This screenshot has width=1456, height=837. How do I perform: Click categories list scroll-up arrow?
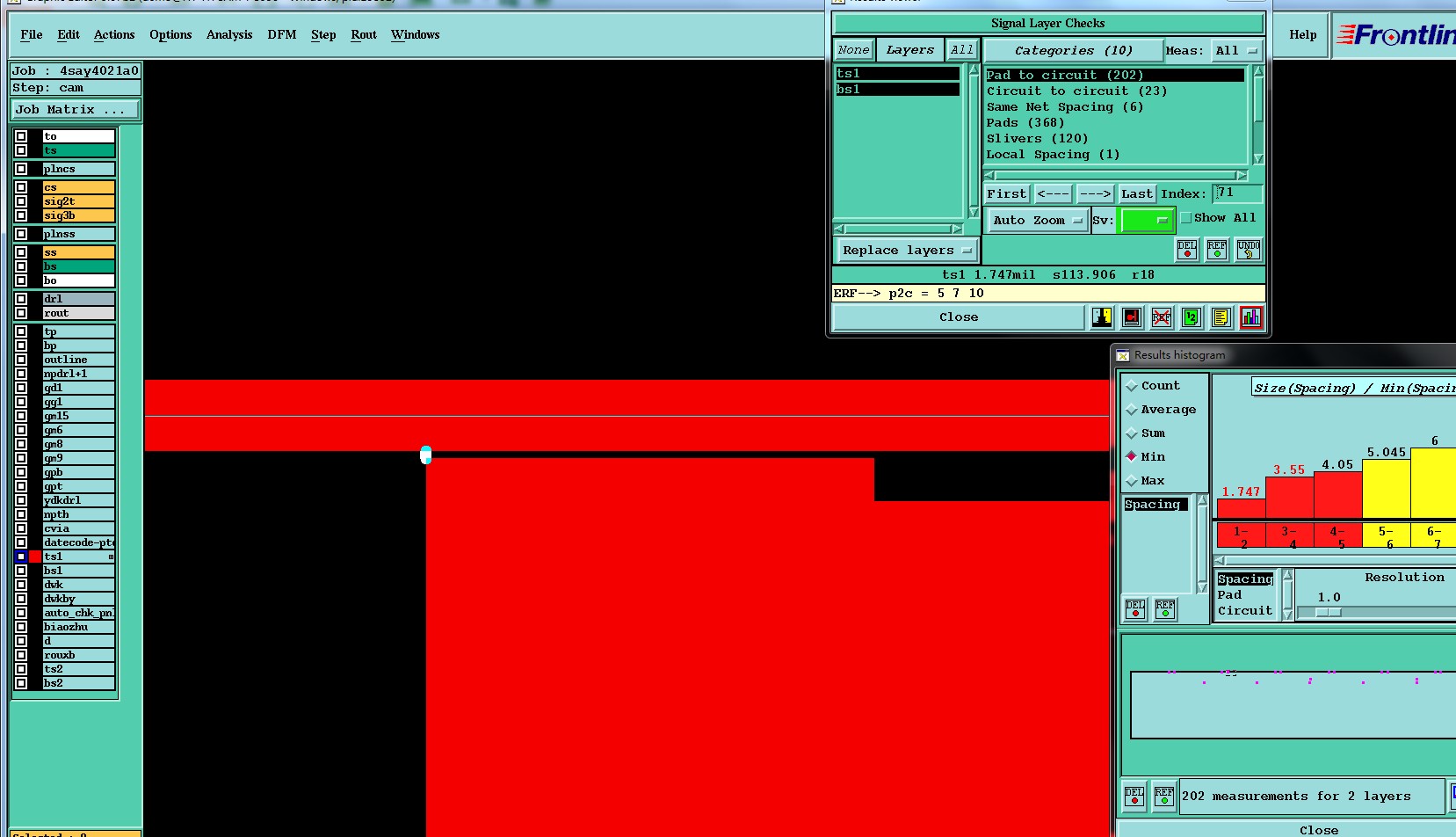click(x=1258, y=70)
